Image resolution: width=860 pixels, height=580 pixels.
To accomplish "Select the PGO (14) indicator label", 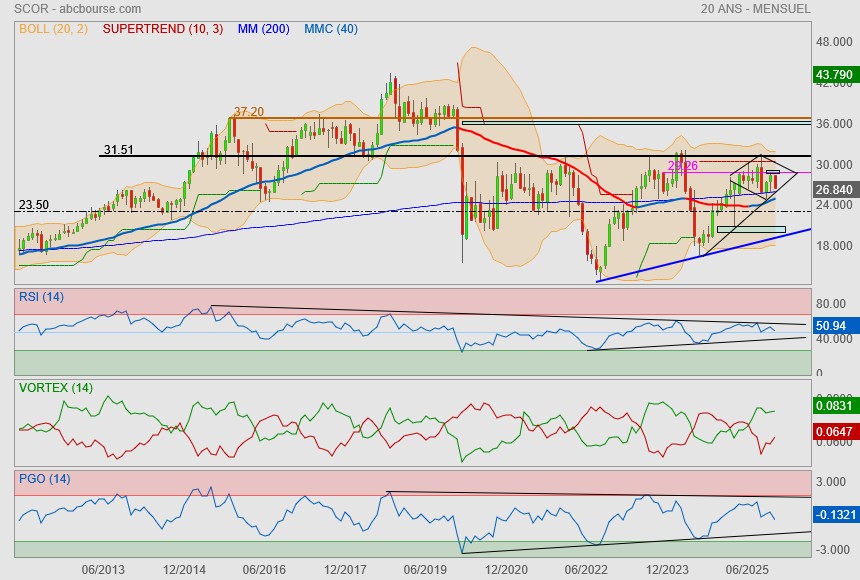I will [x=47, y=479].
